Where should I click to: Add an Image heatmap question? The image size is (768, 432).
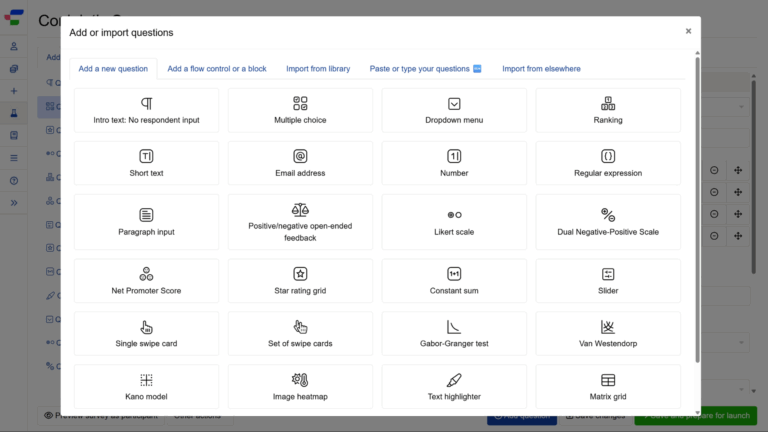tap(300, 387)
